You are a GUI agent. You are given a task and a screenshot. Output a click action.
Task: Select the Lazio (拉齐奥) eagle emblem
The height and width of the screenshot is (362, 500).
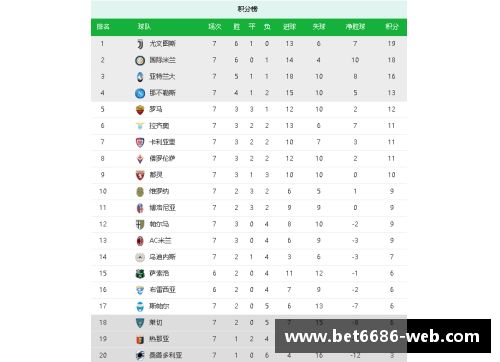(140, 126)
